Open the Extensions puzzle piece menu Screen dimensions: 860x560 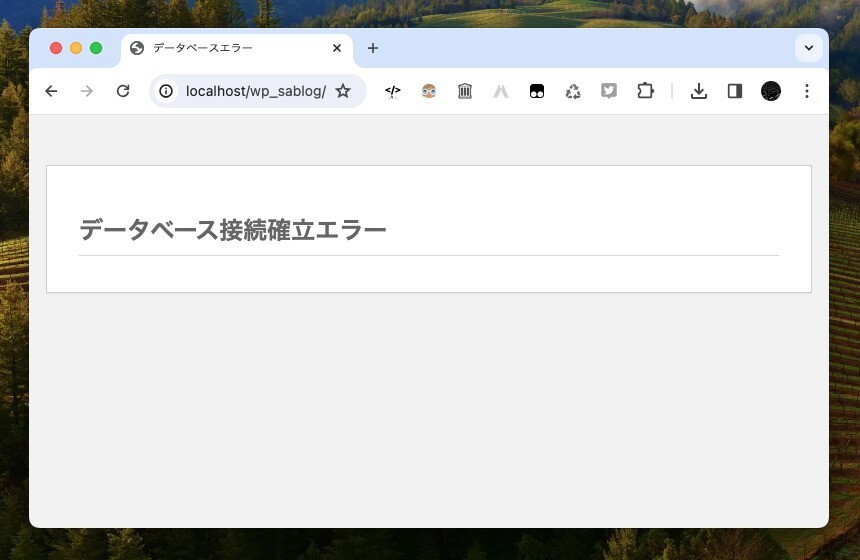pyautogui.click(x=645, y=90)
